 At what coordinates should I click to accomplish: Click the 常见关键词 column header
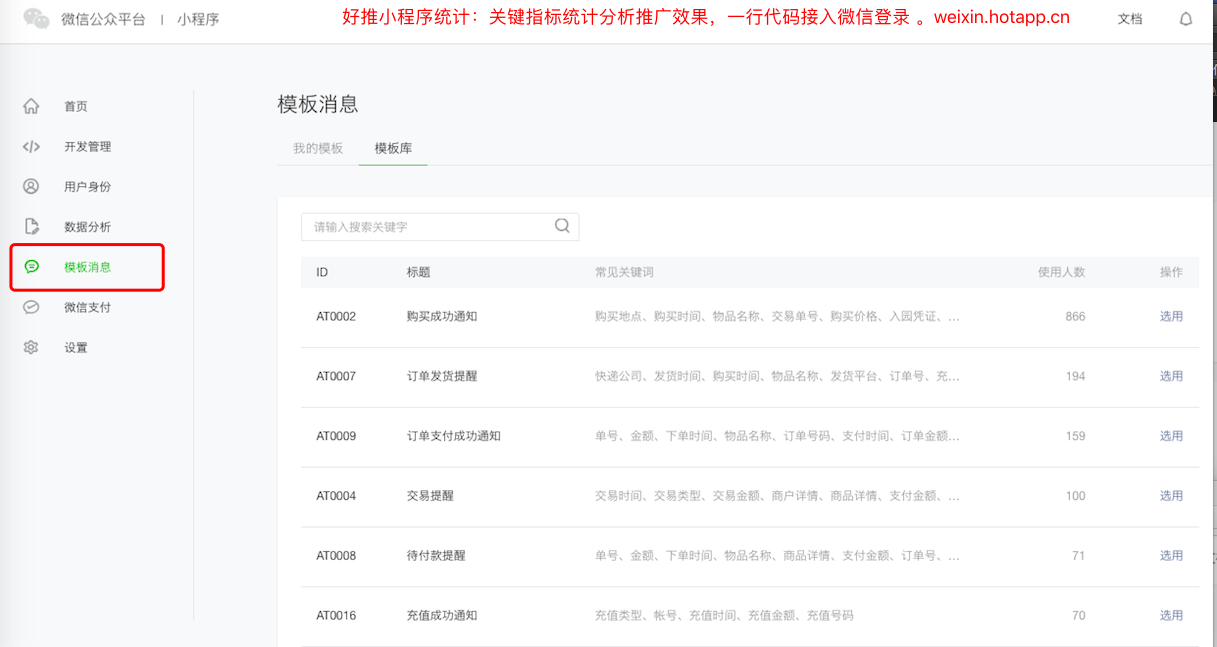tap(624, 272)
